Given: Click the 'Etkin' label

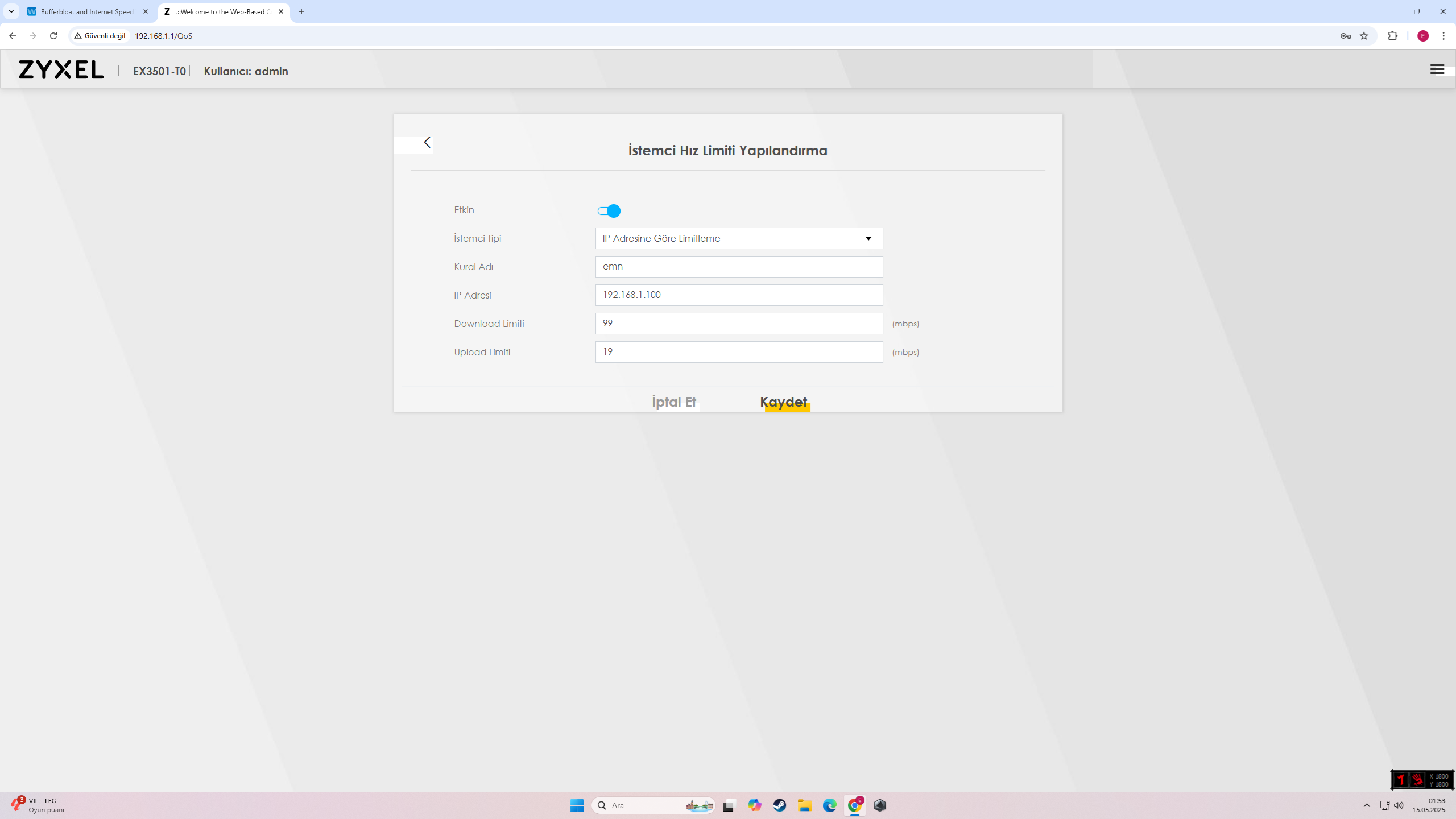Looking at the screenshot, I should 464,210.
